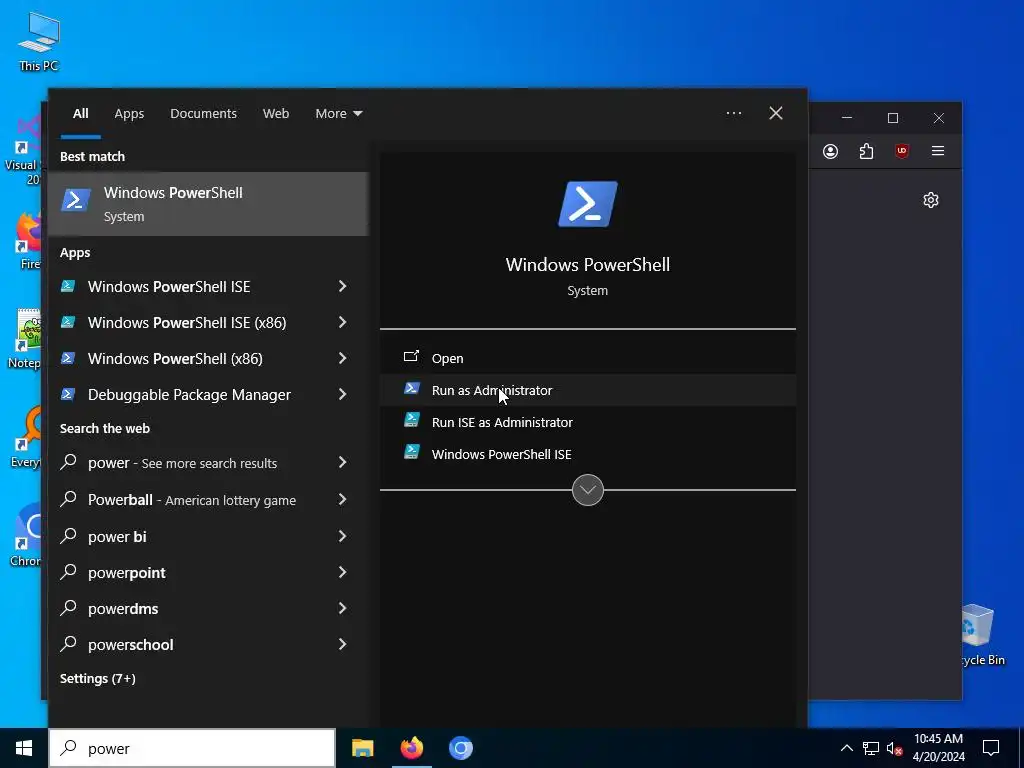Show hidden system tray icons
This screenshot has width=1024, height=768.
coord(846,748)
